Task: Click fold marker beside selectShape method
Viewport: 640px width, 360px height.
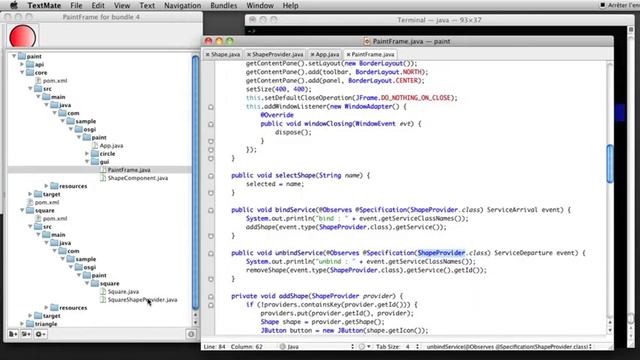Action: point(211,176)
